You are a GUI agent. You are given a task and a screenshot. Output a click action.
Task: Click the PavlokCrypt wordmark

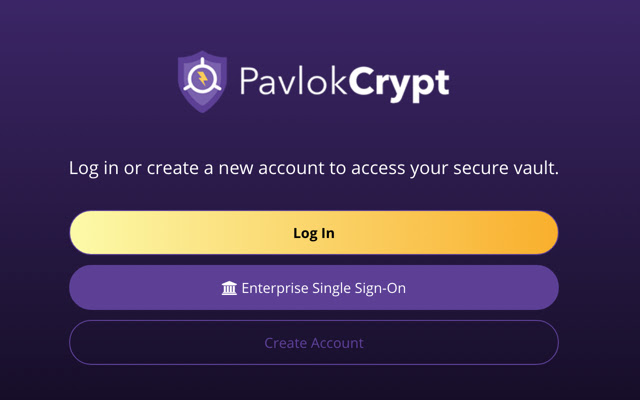click(343, 82)
